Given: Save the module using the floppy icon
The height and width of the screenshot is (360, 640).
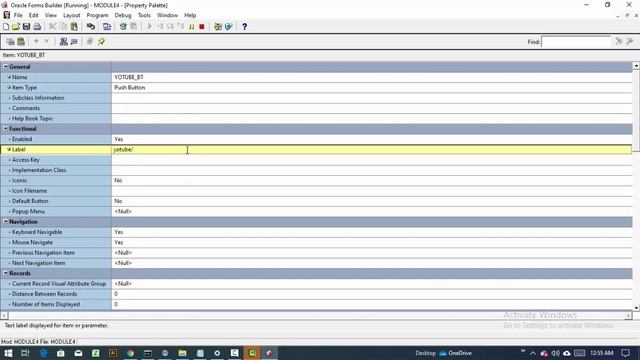Looking at the screenshot, I should pyautogui.click(x=27, y=27).
